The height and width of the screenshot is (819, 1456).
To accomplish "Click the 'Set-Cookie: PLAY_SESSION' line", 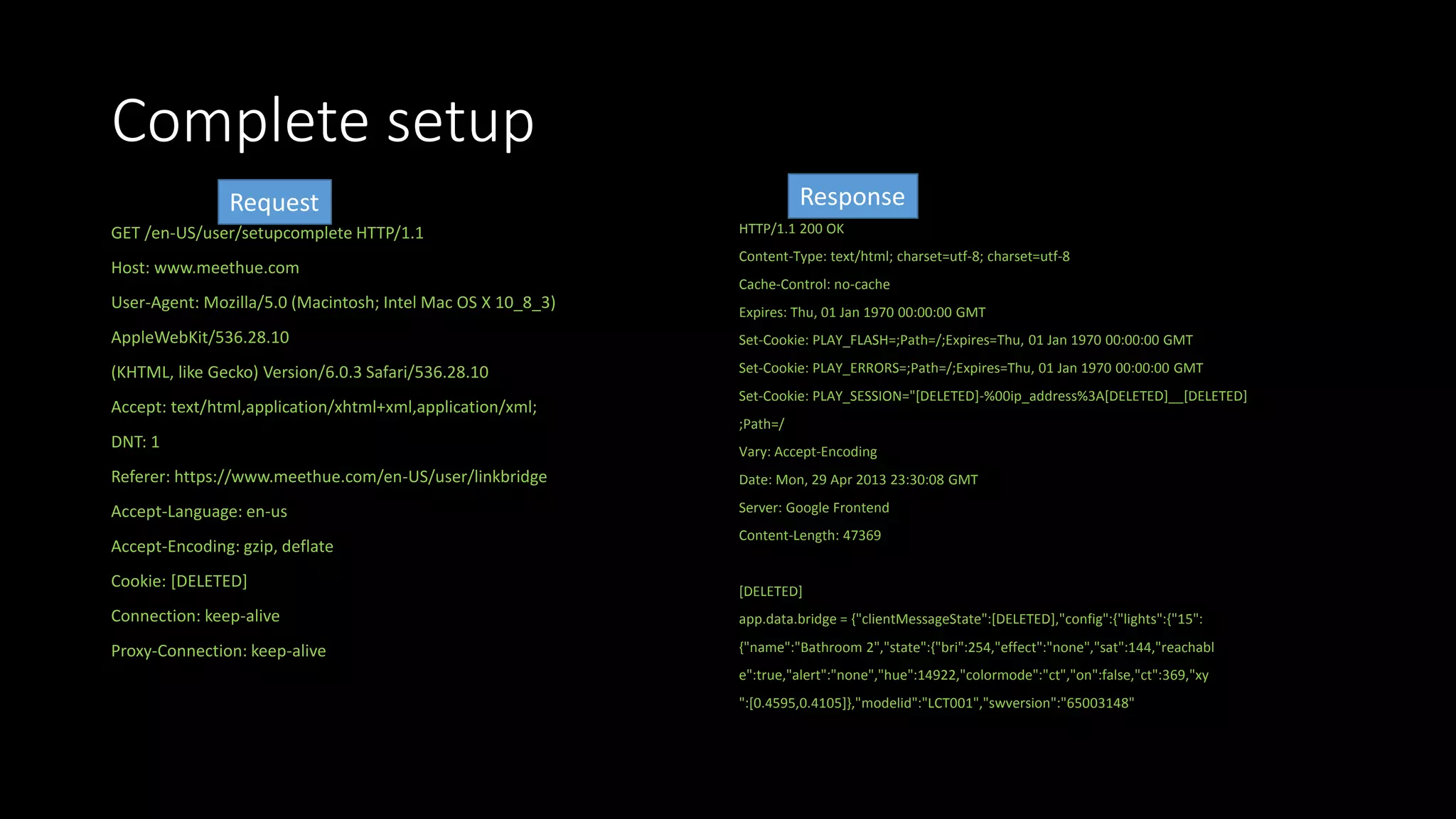I will point(993,396).
